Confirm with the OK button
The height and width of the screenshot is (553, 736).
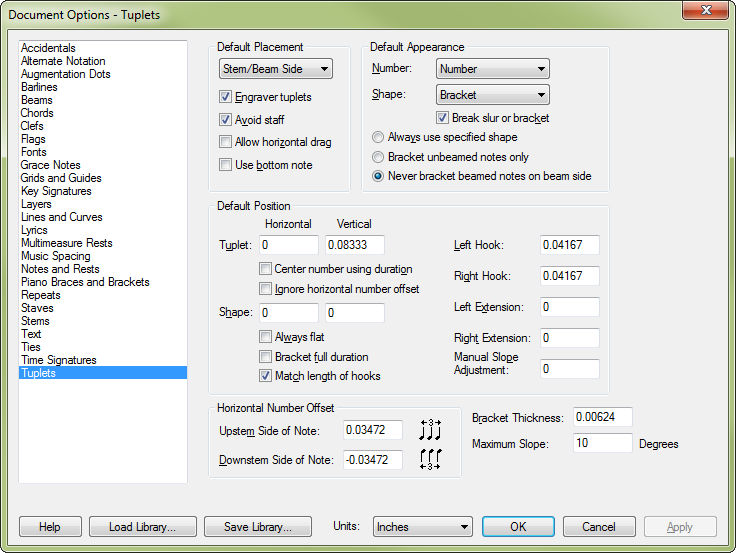pos(518,527)
